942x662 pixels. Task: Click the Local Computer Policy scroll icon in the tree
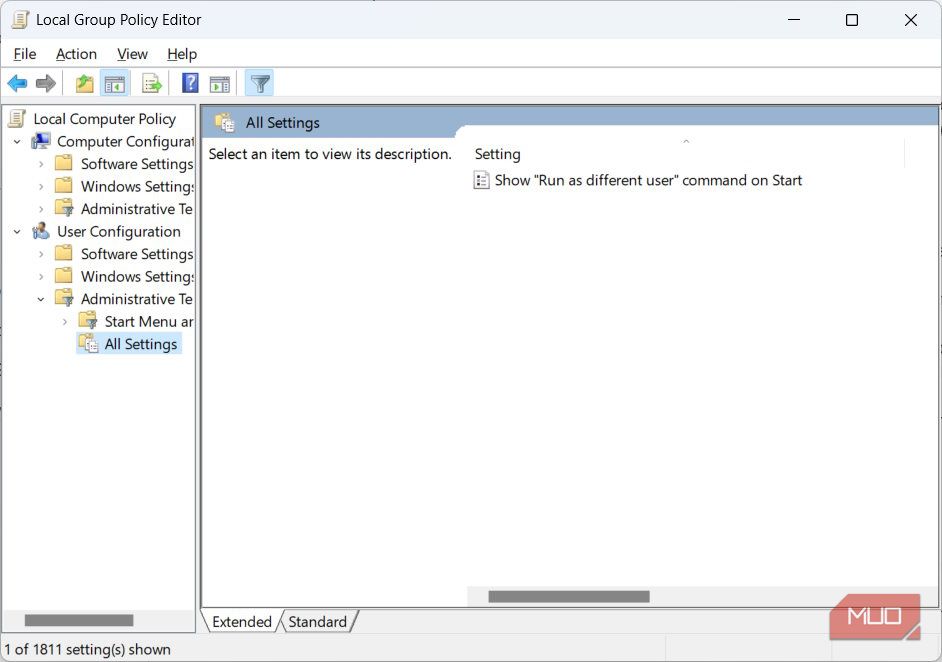(17, 118)
